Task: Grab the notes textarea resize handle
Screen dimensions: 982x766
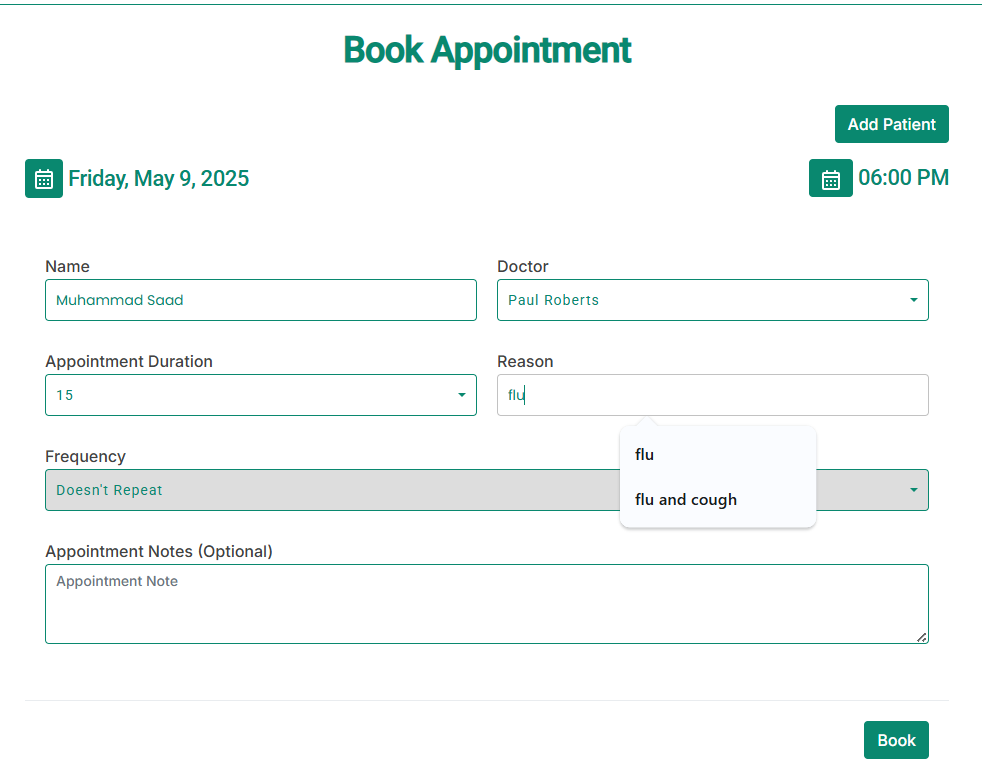Action: [x=922, y=638]
